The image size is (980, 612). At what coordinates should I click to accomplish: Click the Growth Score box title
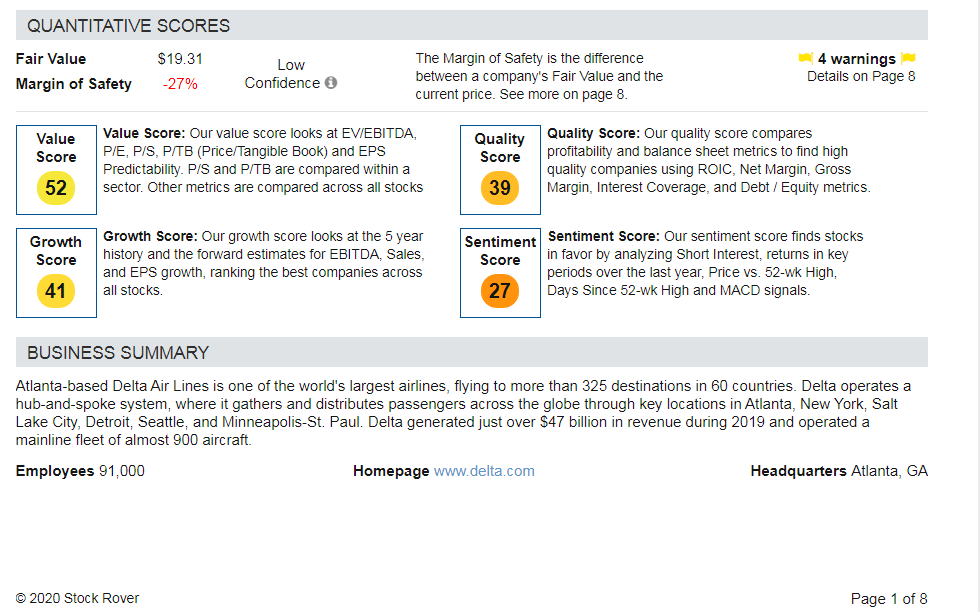point(56,251)
